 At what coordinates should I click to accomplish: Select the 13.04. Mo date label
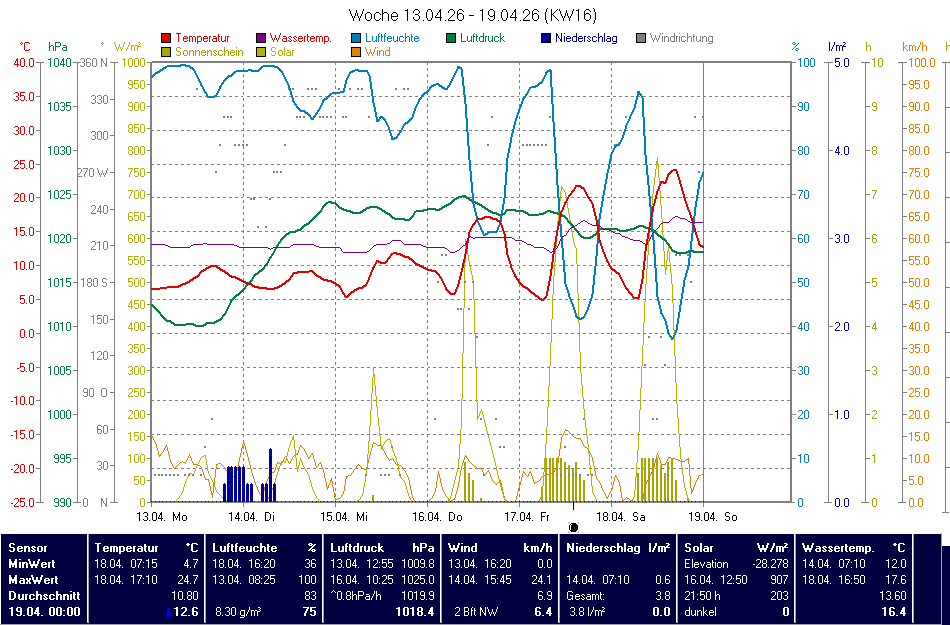coord(162,517)
